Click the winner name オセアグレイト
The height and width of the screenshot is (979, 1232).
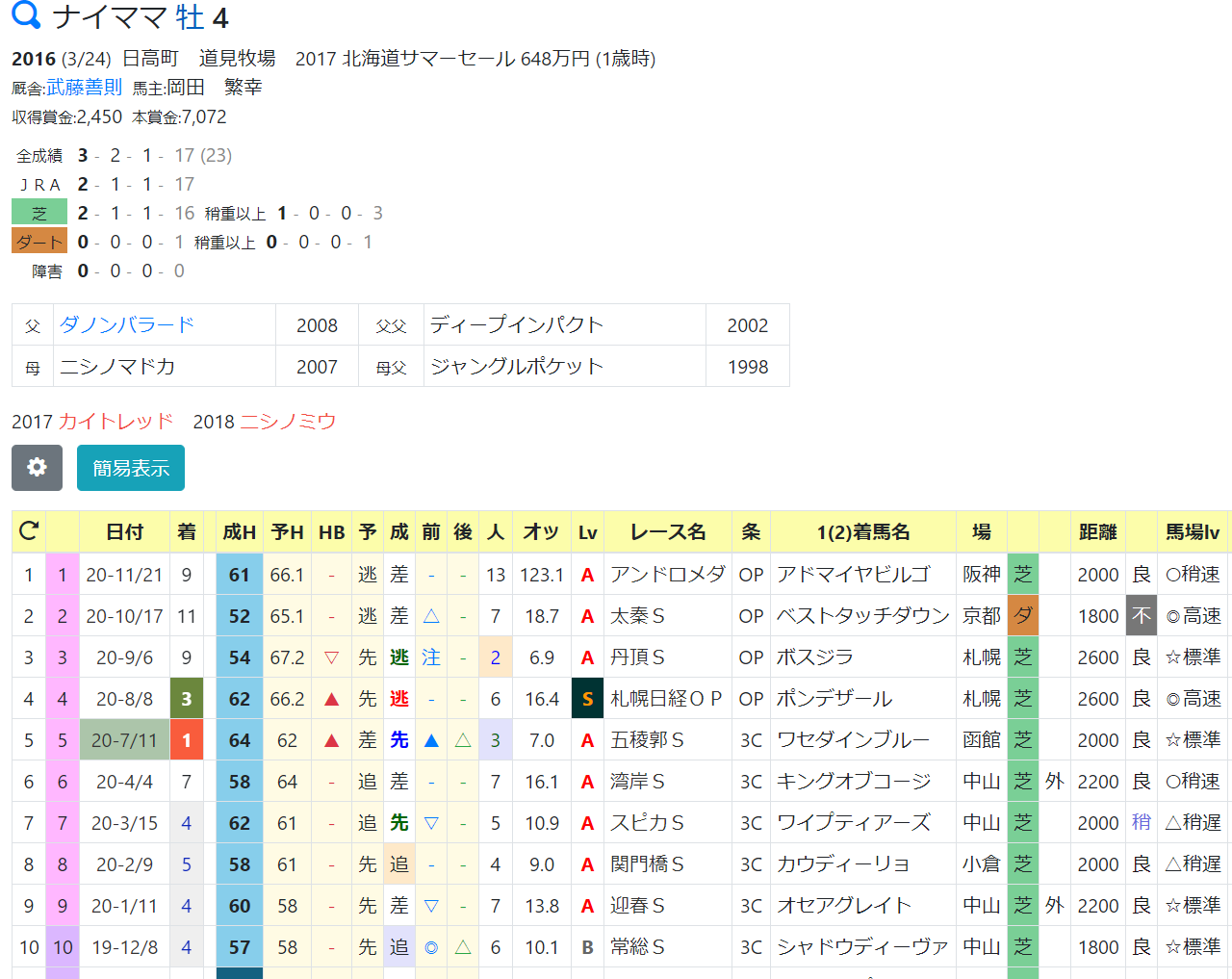(844, 906)
